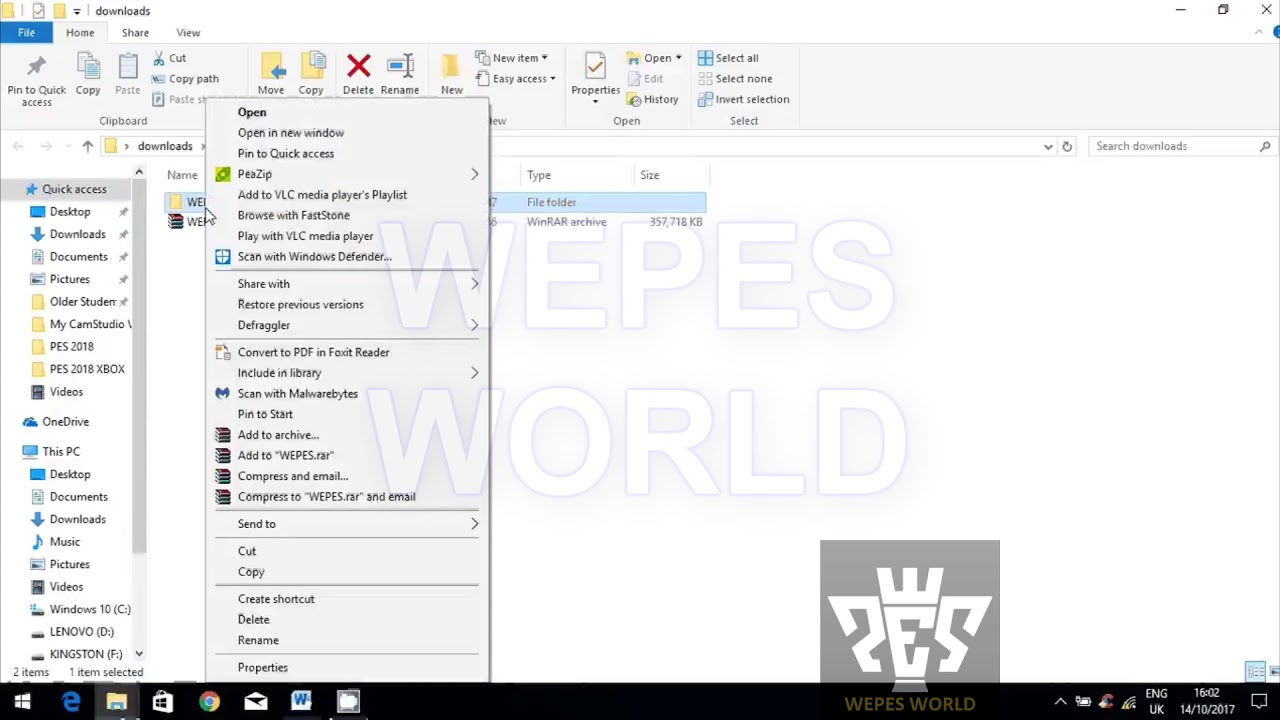
Task: Open the New item dropdown
Action: pyautogui.click(x=511, y=58)
